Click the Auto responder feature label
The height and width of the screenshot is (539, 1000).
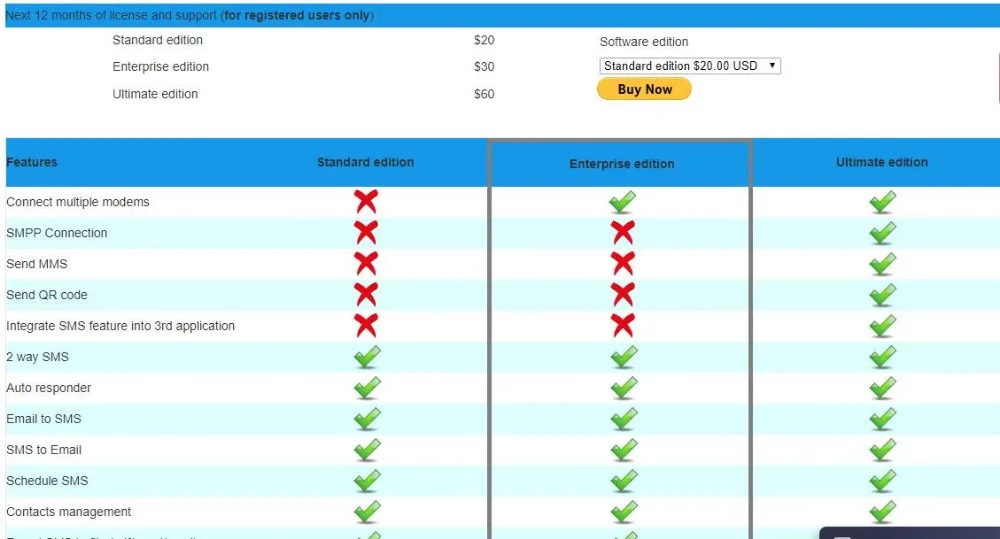coord(48,388)
